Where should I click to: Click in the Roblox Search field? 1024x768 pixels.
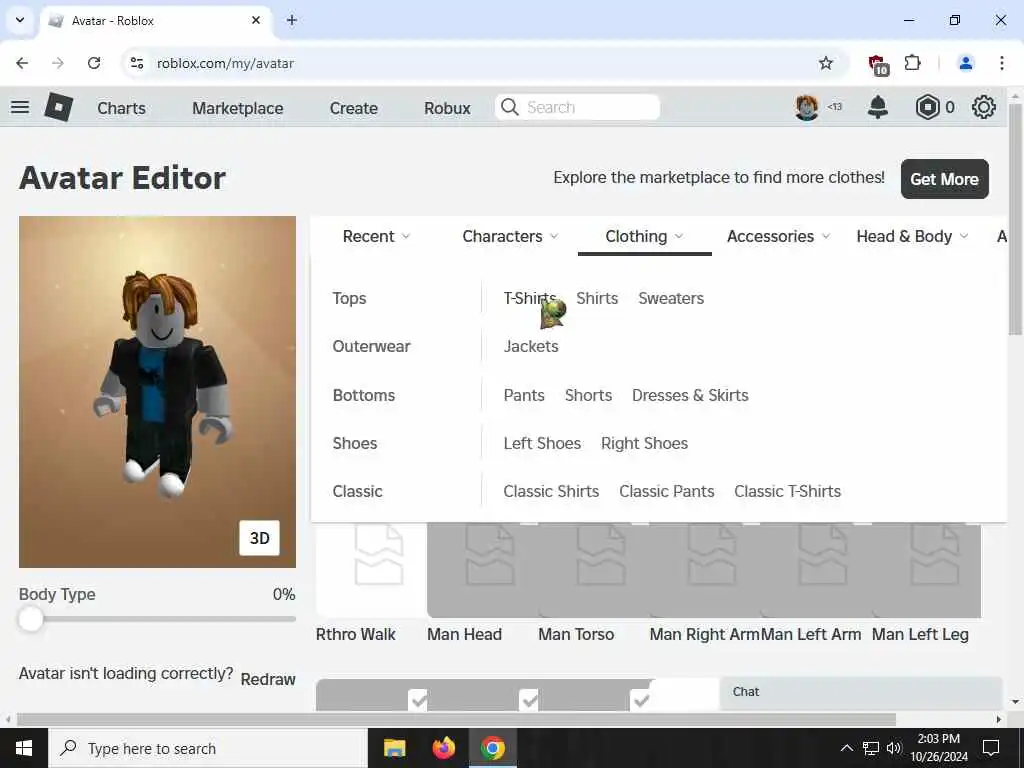point(577,107)
